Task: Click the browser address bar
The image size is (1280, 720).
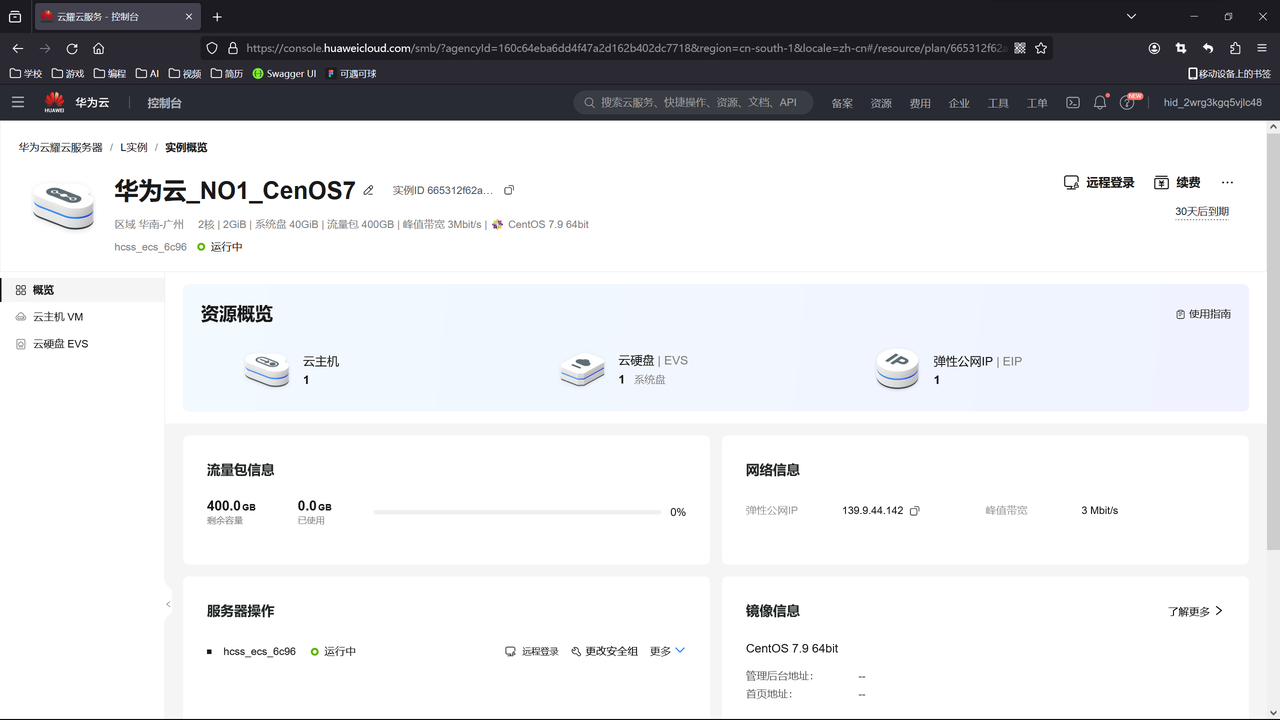Action: [626, 48]
